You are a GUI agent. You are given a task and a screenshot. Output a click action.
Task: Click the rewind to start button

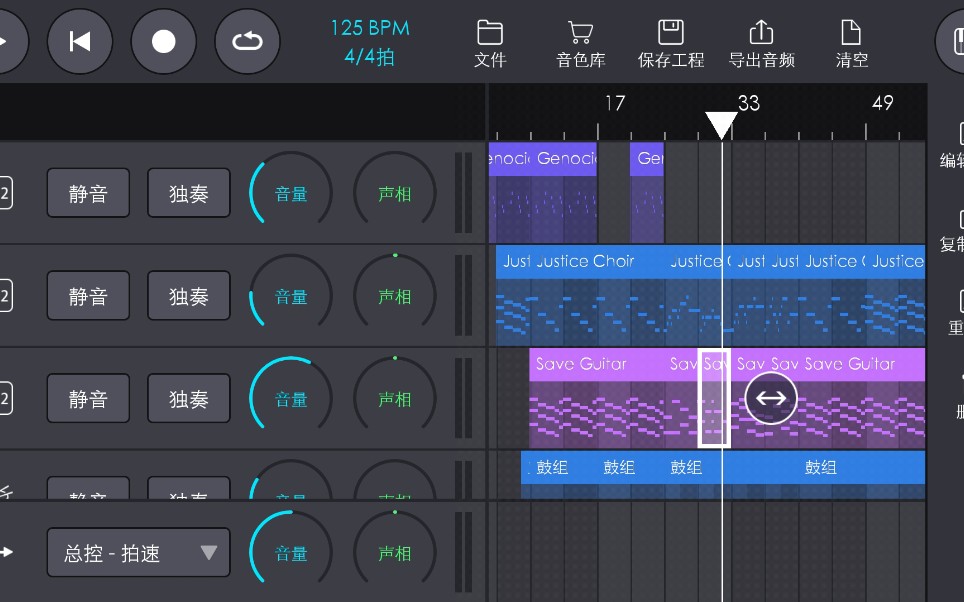(80, 41)
